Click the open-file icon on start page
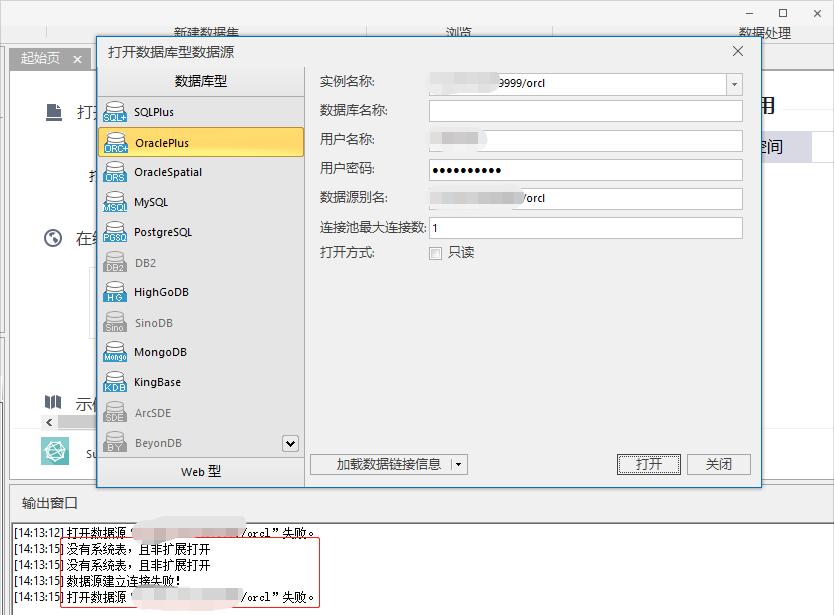 pos(54,112)
